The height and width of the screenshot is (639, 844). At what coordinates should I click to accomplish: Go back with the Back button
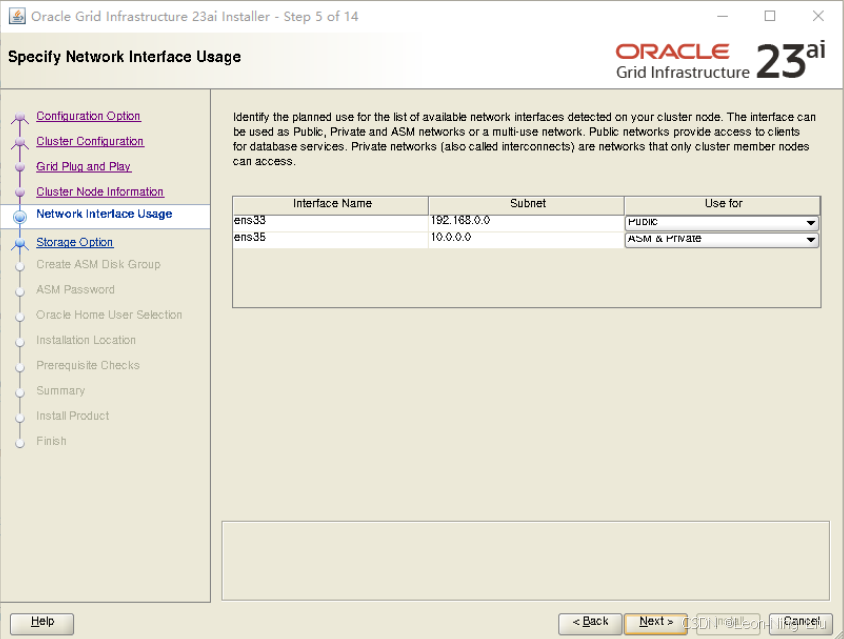click(590, 623)
